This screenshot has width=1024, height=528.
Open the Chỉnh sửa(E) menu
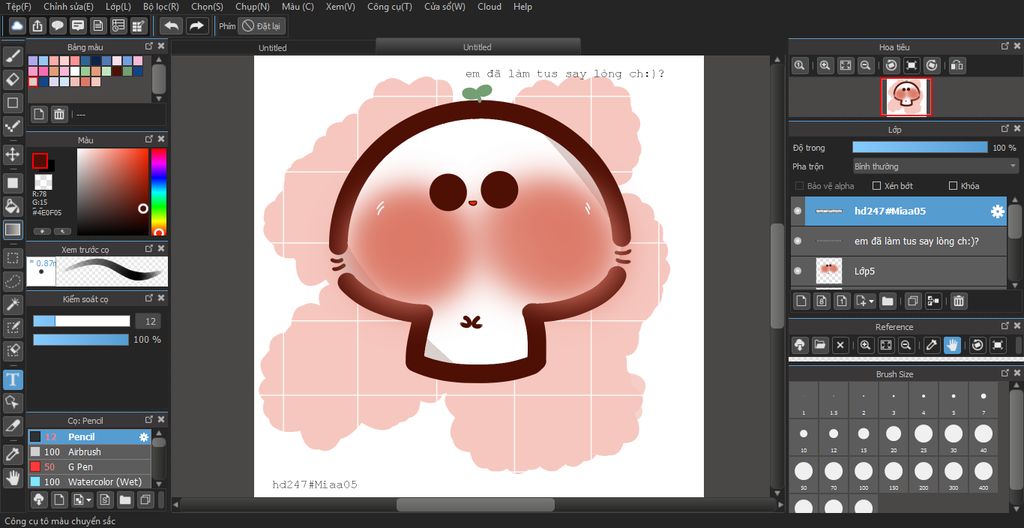69,7
